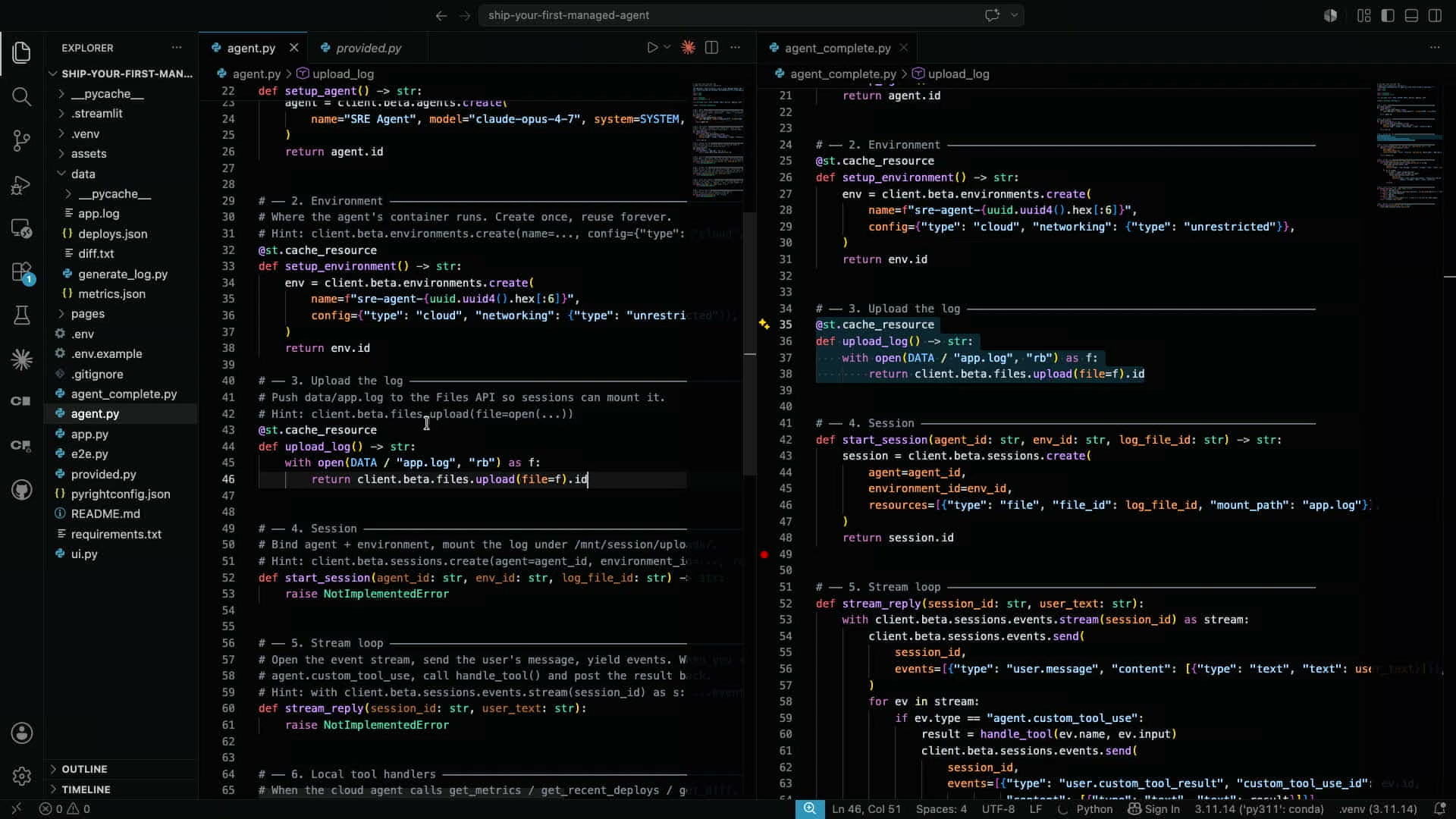Open the Claude starburst sidebar icon

pos(21,359)
